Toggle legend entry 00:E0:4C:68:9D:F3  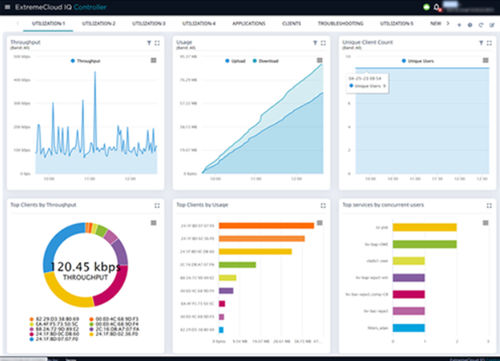(x=114, y=319)
